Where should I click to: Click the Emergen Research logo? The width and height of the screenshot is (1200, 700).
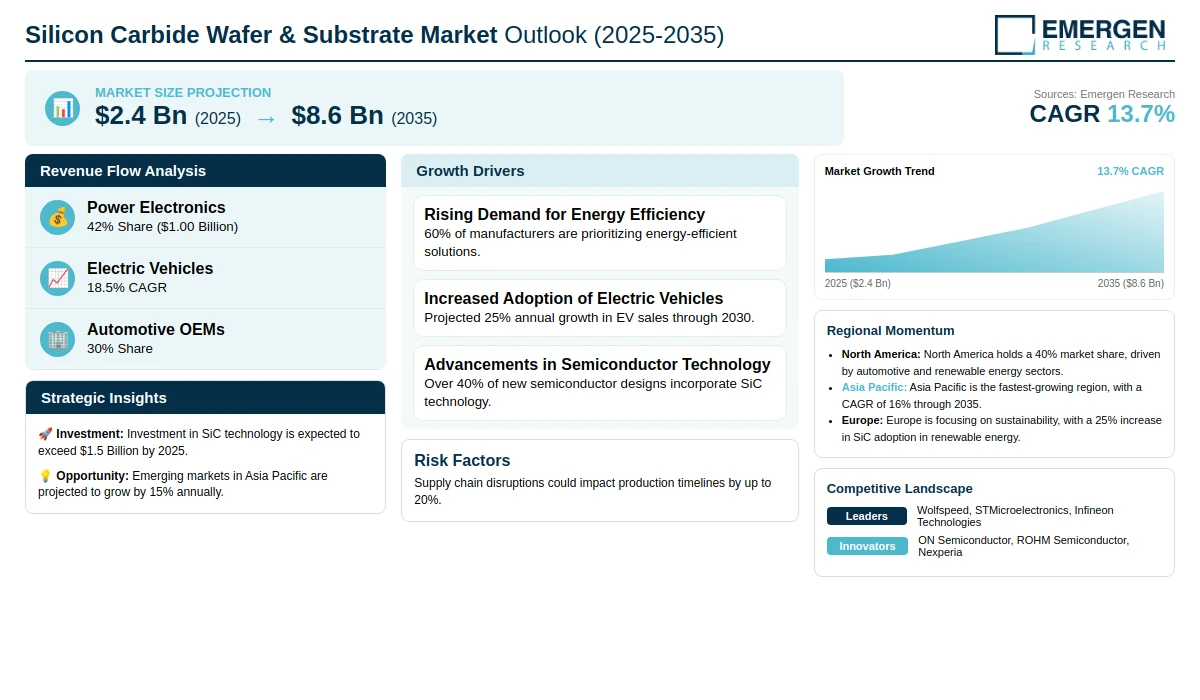point(1080,34)
